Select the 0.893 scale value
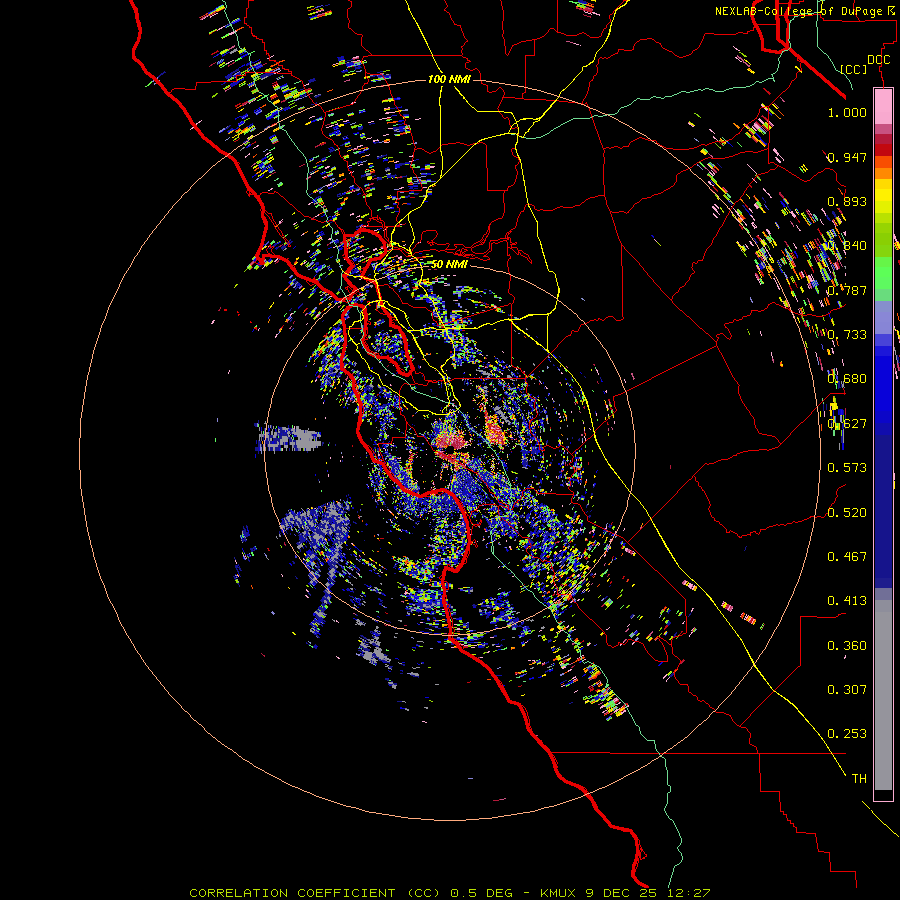This screenshot has height=900, width=900. click(x=847, y=201)
